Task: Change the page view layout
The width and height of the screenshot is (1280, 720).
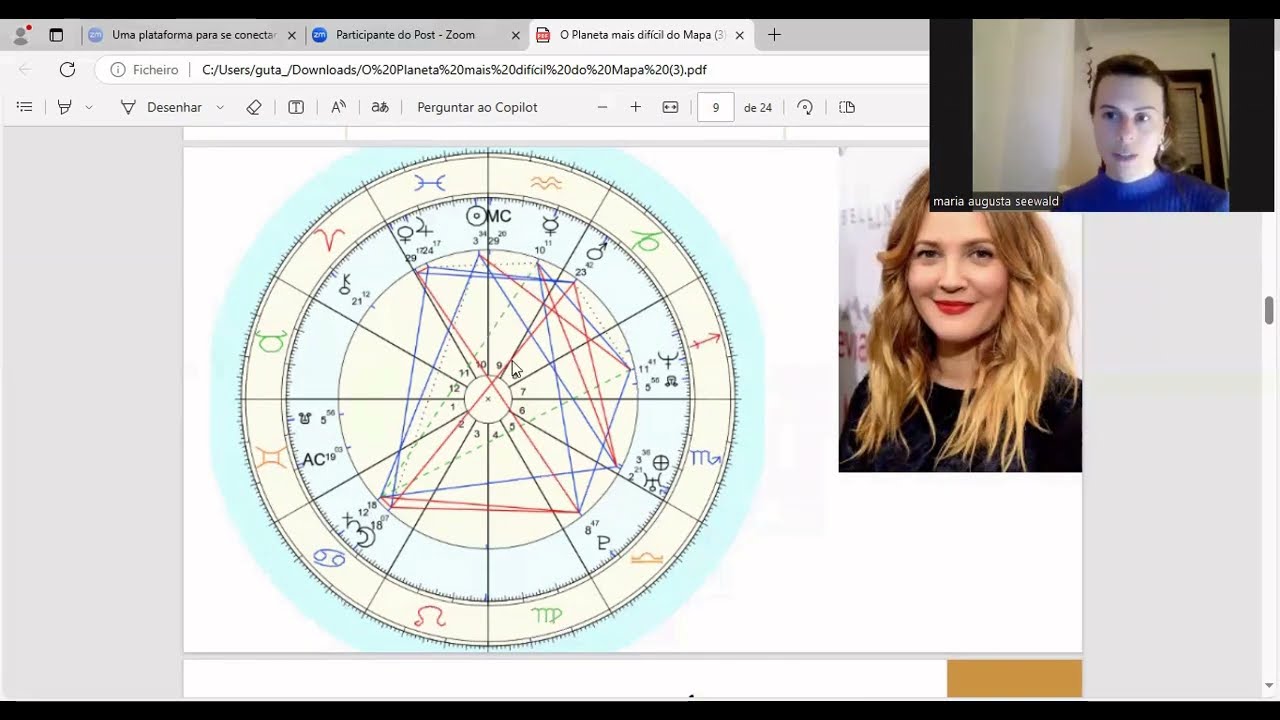Action: pyautogui.click(x=847, y=107)
